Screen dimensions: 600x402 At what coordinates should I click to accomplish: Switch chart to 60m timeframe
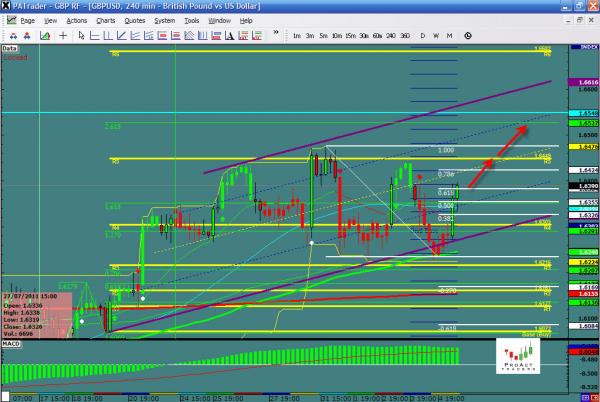coord(375,35)
